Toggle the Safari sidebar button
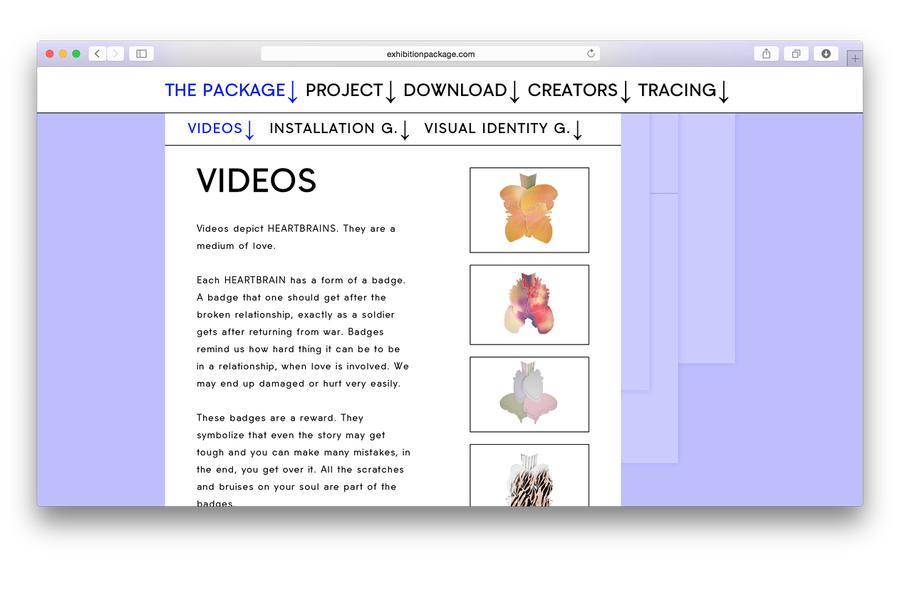Screen dimensions: 900x602 click(x=141, y=54)
